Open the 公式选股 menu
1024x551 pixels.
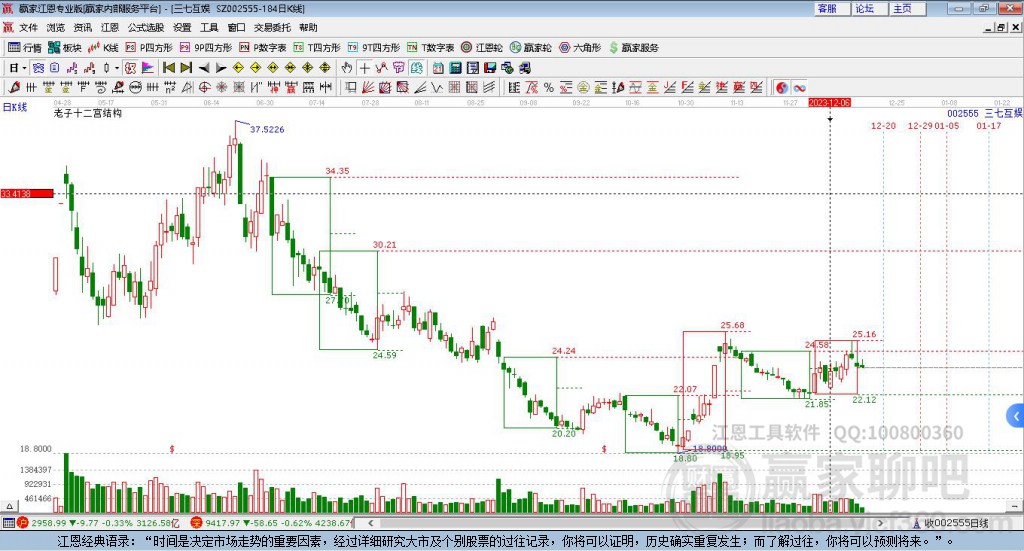click(x=146, y=27)
